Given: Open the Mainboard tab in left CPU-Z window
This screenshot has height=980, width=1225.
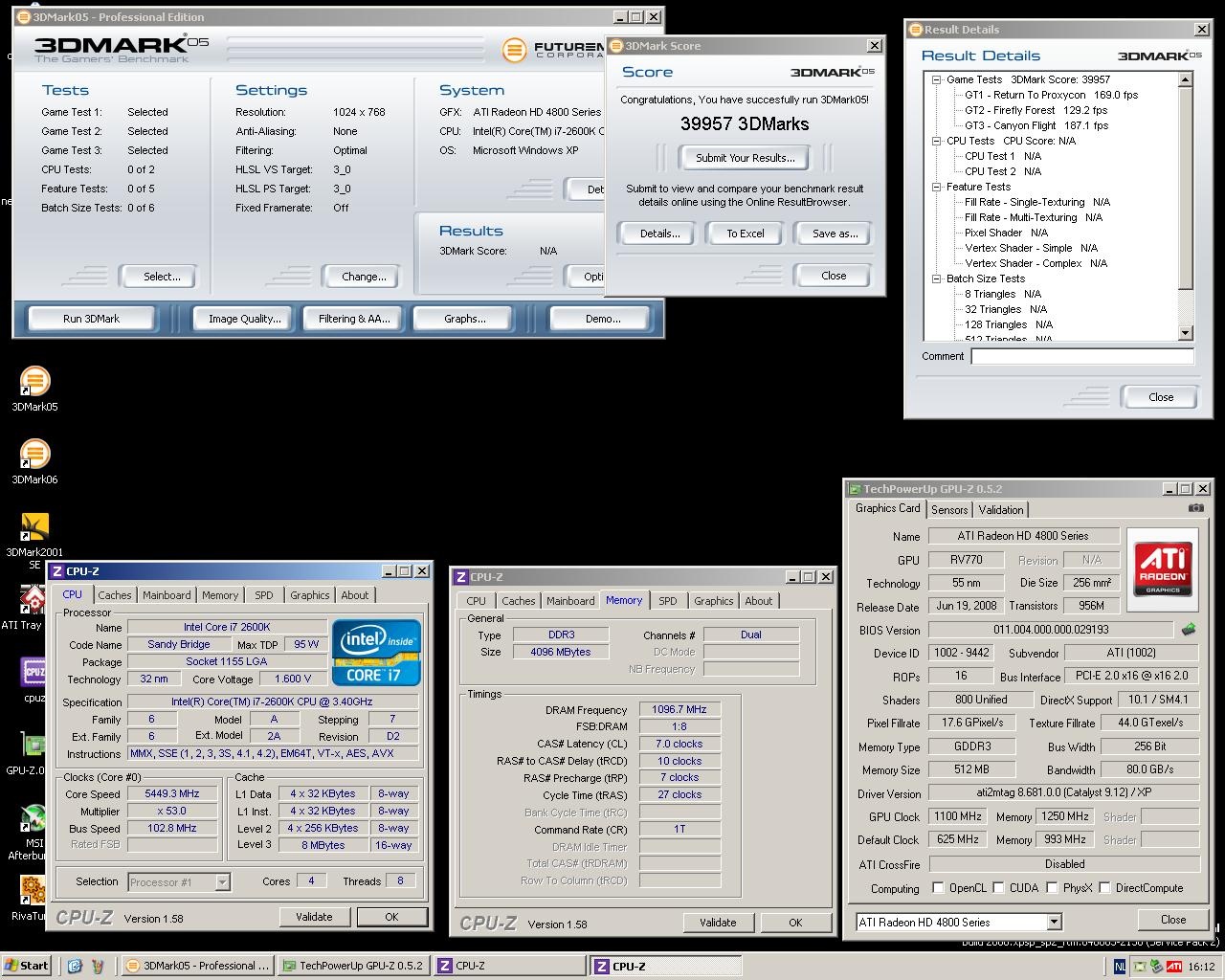Looking at the screenshot, I should click(x=167, y=595).
